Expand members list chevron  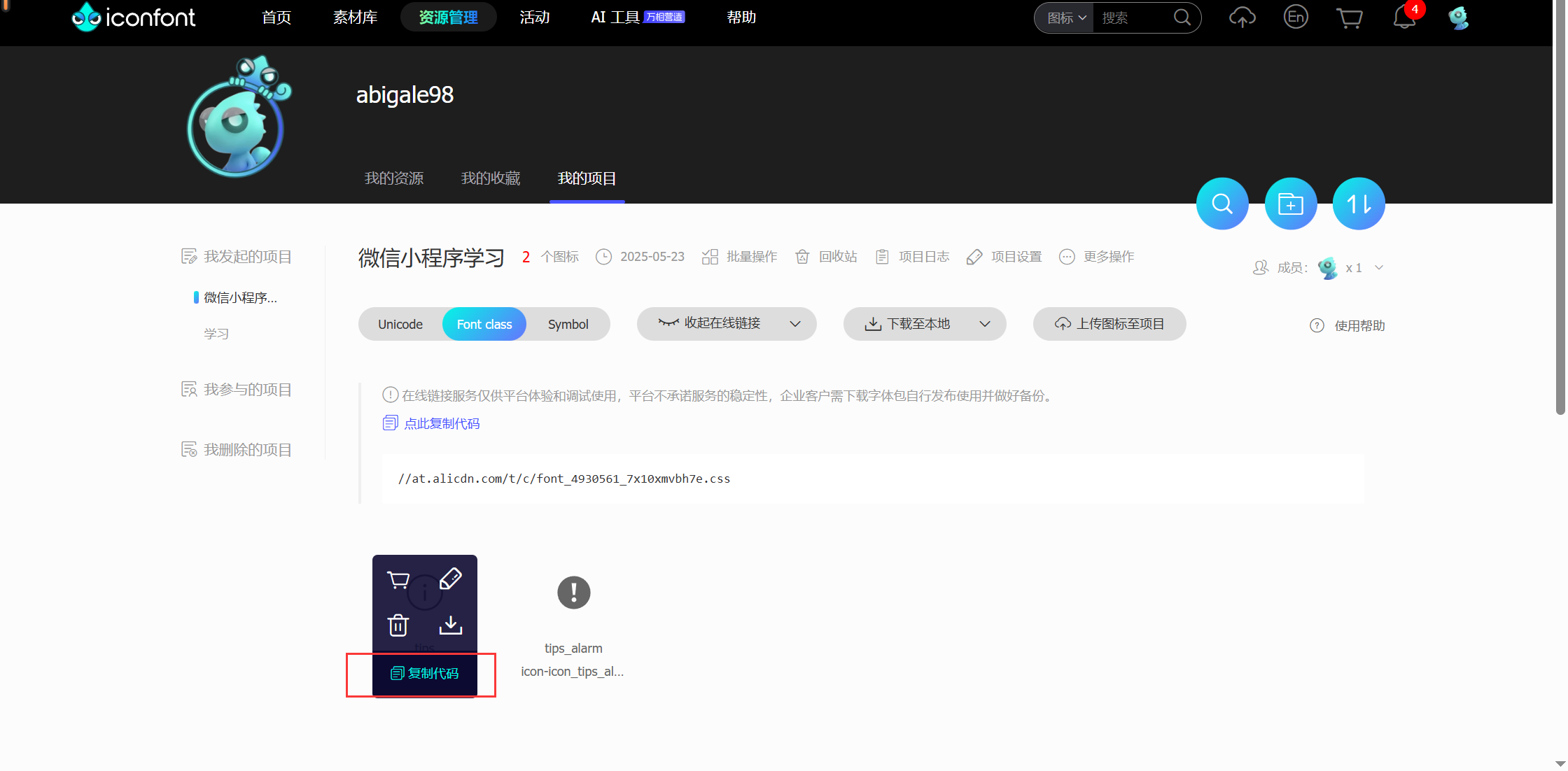pyautogui.click(x=1379, y=268)
